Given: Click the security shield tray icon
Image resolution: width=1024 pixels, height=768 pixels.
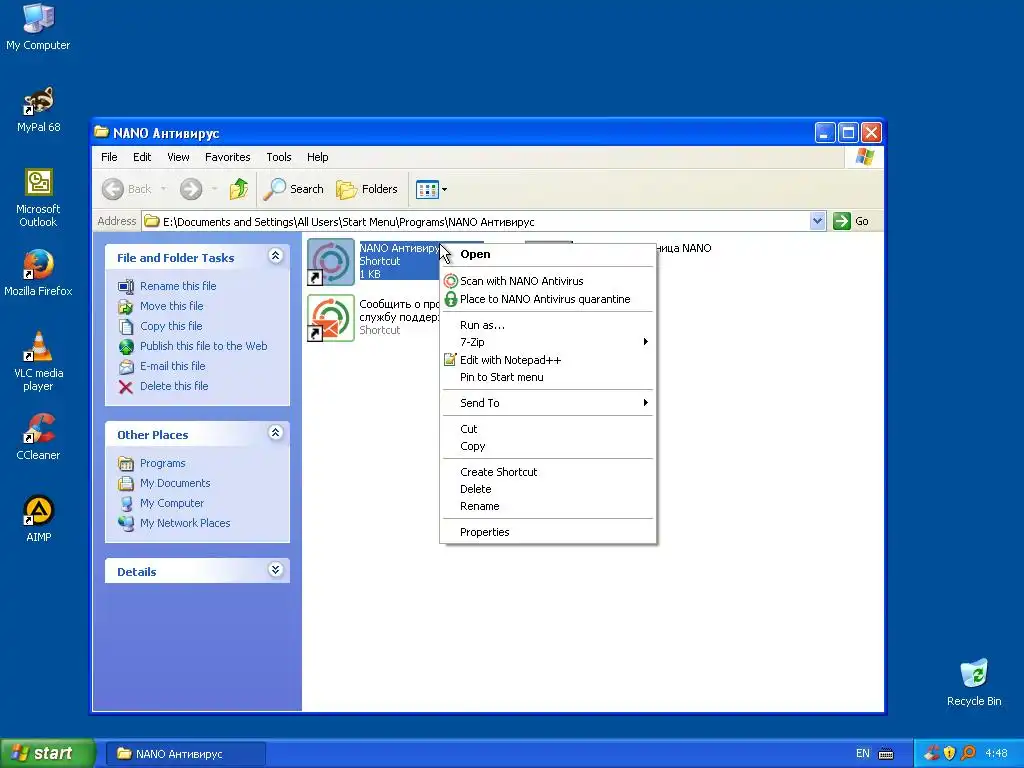Looking at the screenshot, I should pyautogui.click(x=950, y=753).
